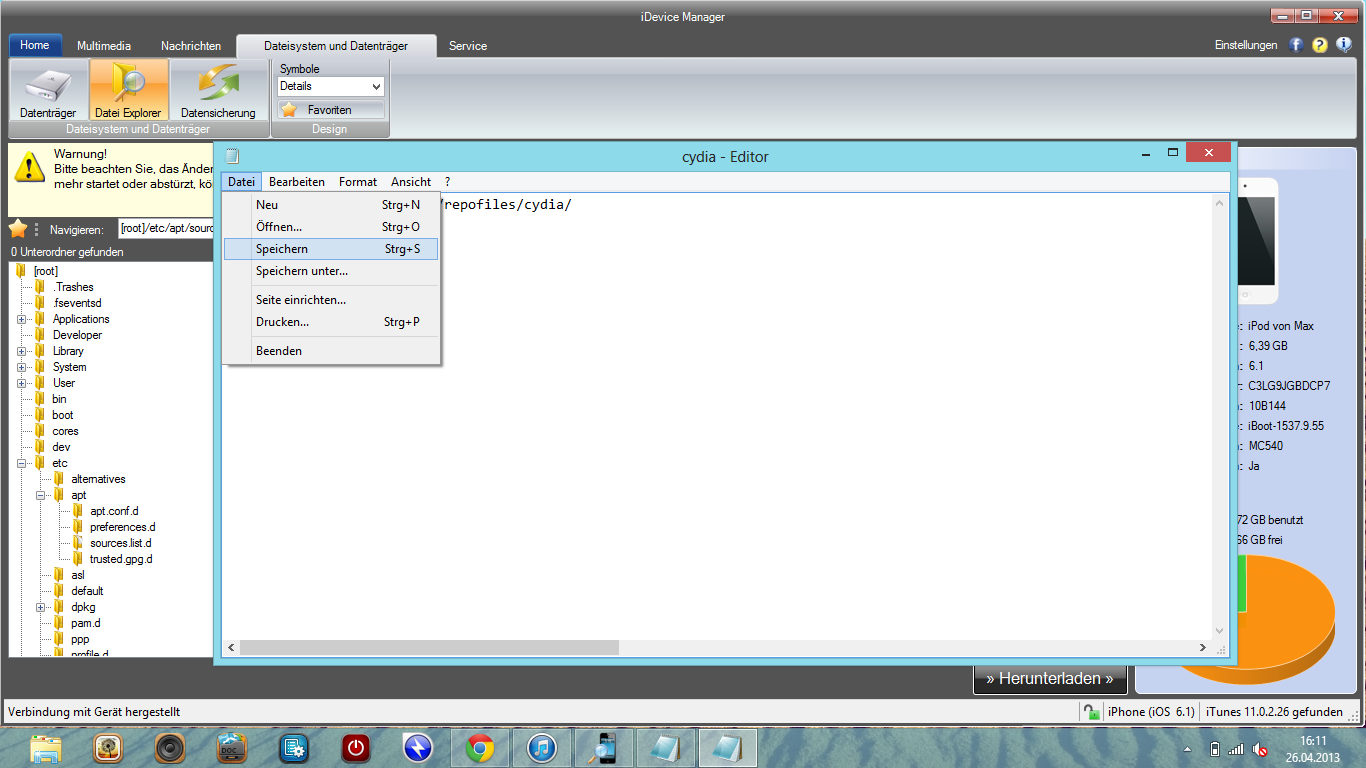
Task: Select the Developer folder in tree
Action: 77,335
